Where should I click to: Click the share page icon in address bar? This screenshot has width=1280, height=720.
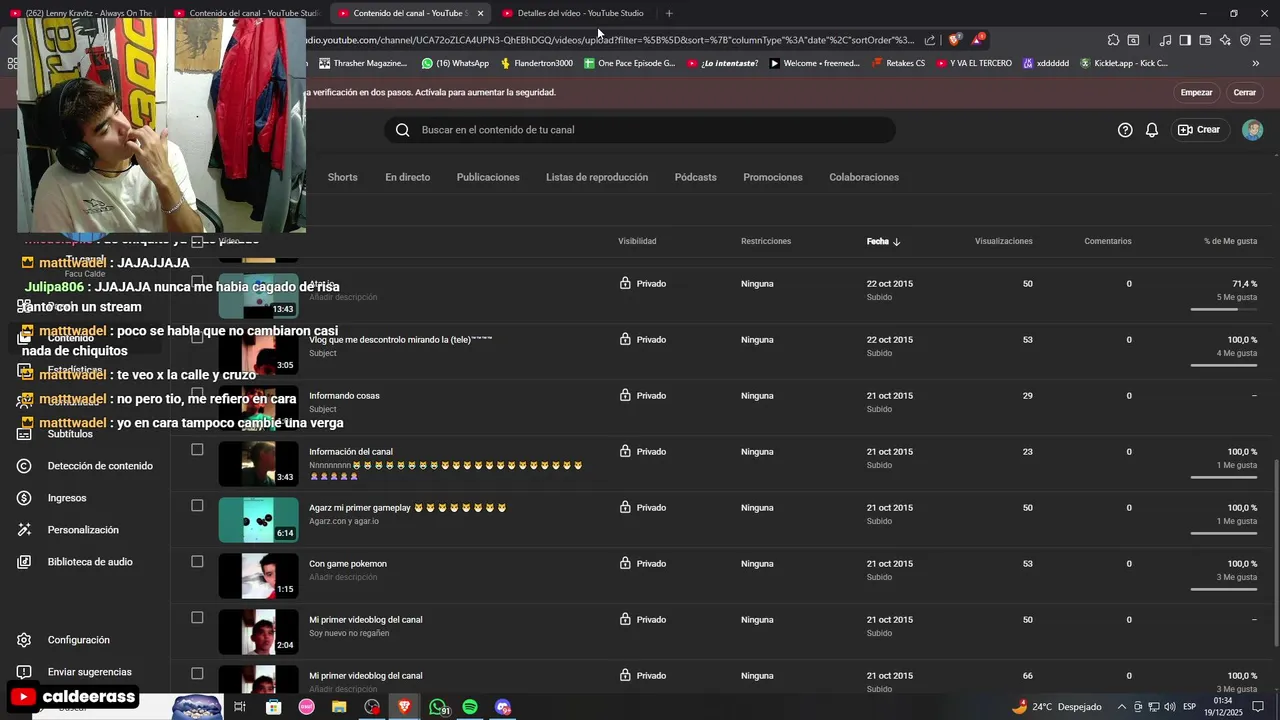tap(930, 40)
